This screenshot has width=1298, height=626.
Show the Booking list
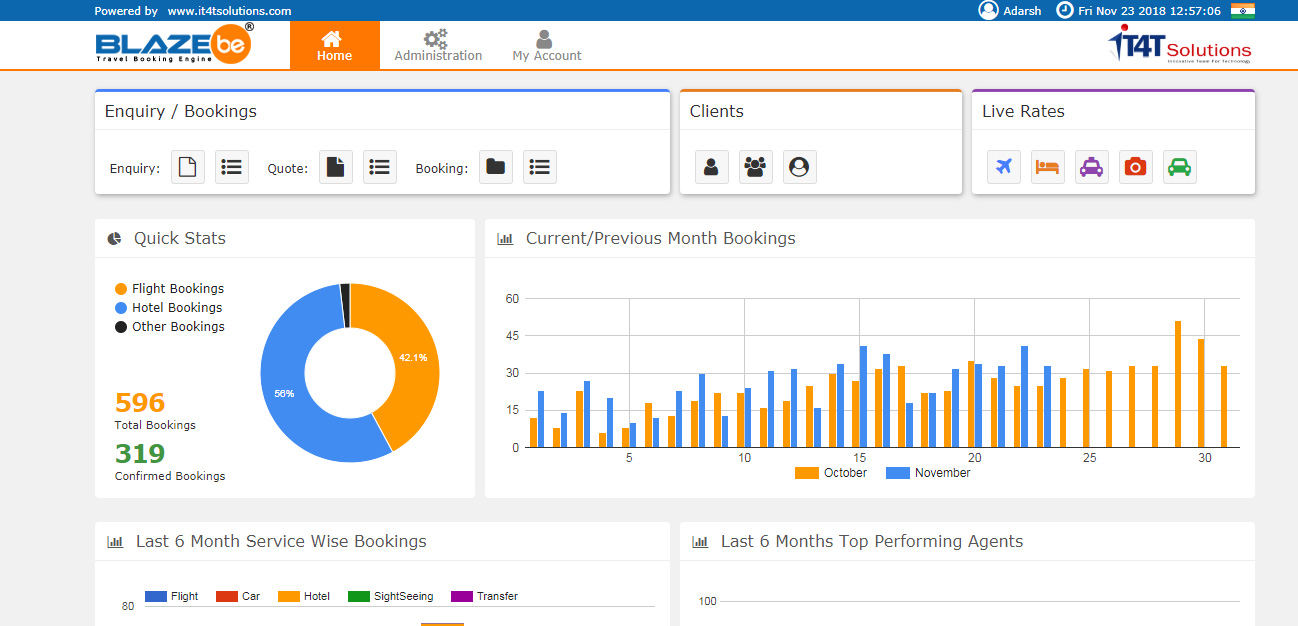[x=539, y=168]
